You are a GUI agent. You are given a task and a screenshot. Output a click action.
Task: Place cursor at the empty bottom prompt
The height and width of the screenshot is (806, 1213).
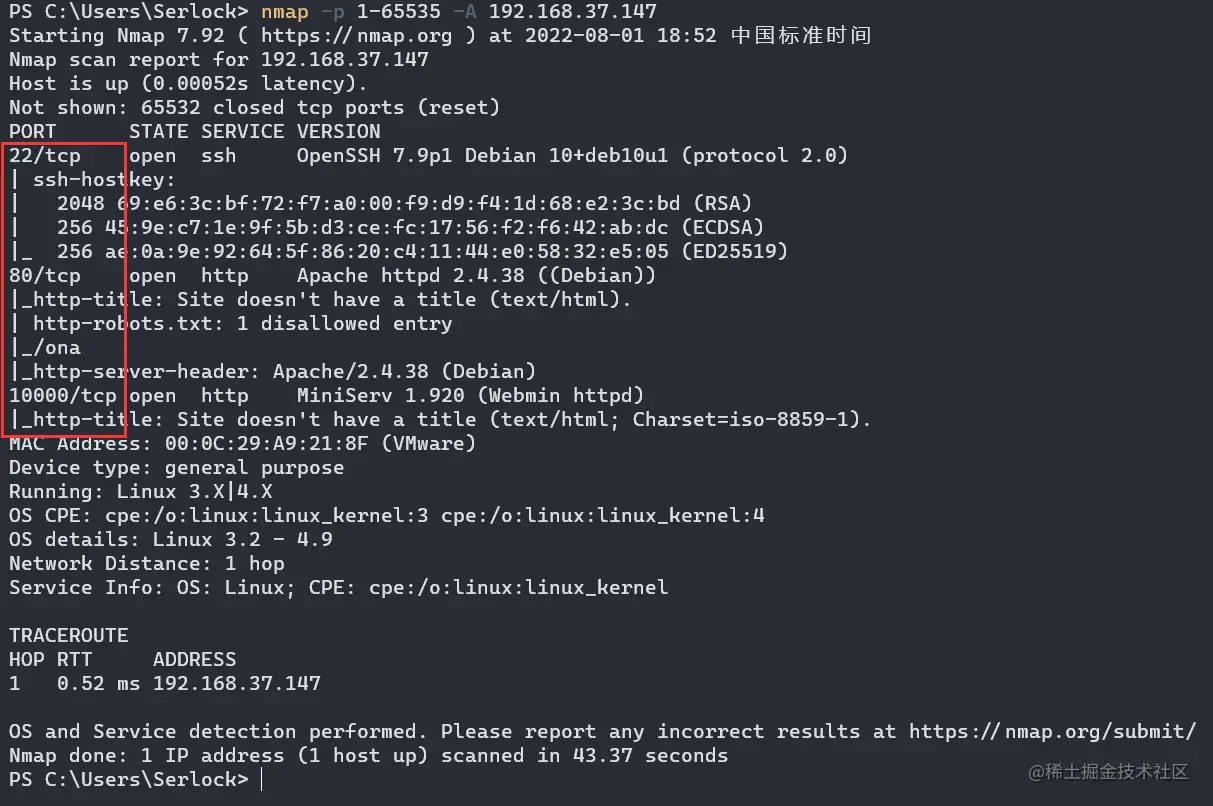point(262,780)
